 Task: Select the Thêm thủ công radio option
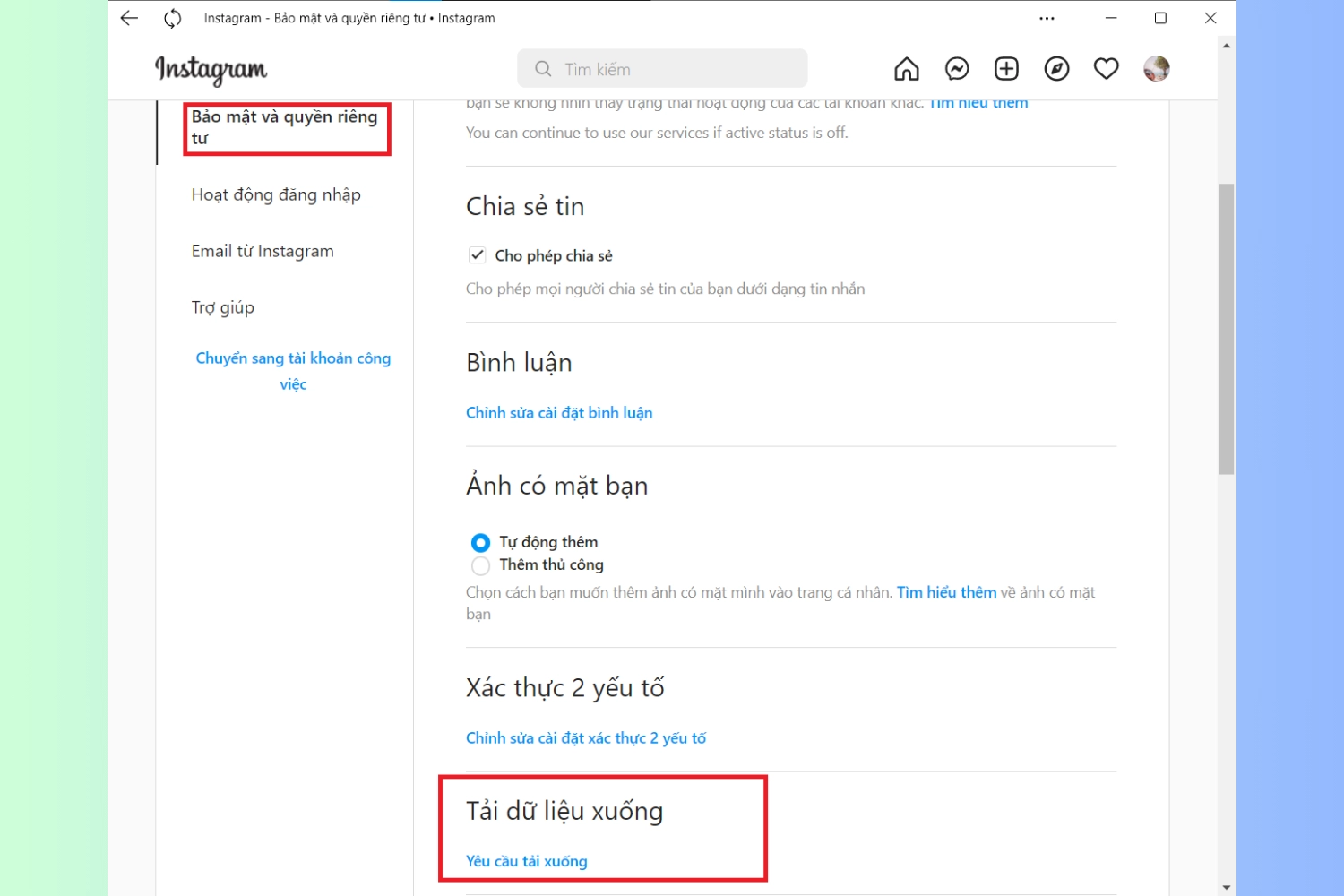[480, 565]
